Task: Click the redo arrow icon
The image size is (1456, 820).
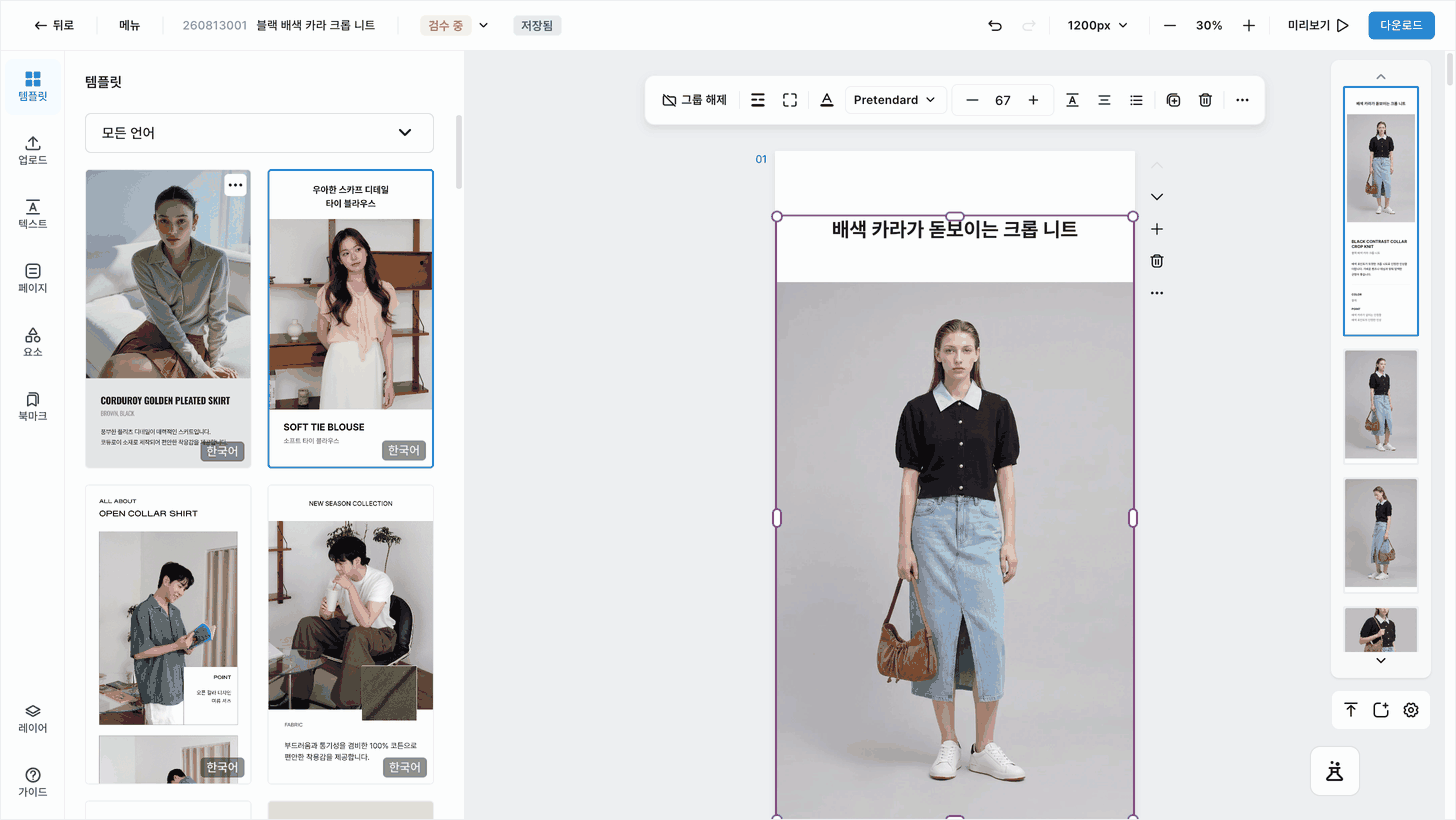Action: (1029, 25)
